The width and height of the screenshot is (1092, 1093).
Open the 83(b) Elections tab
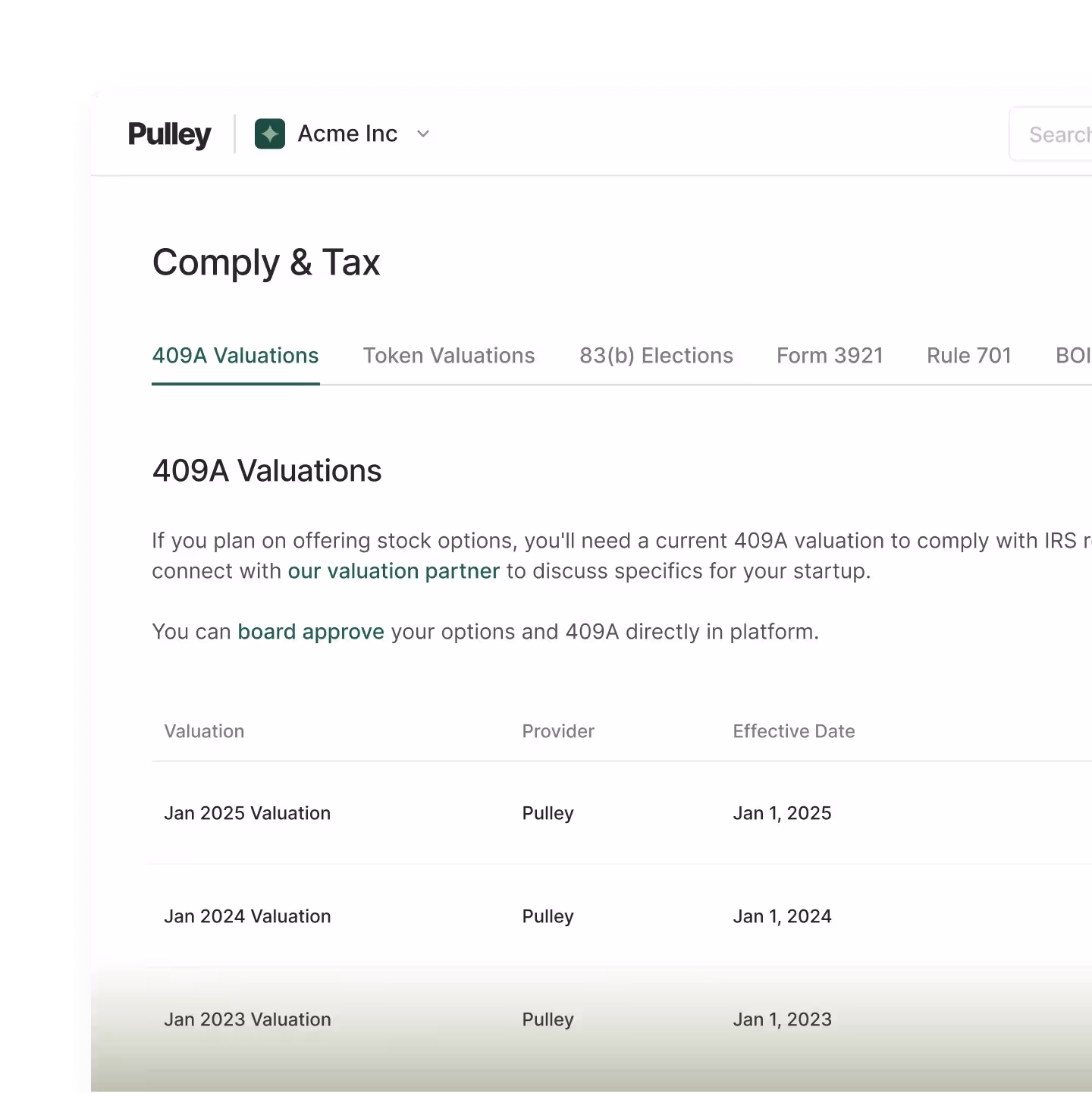click(656, 356)
